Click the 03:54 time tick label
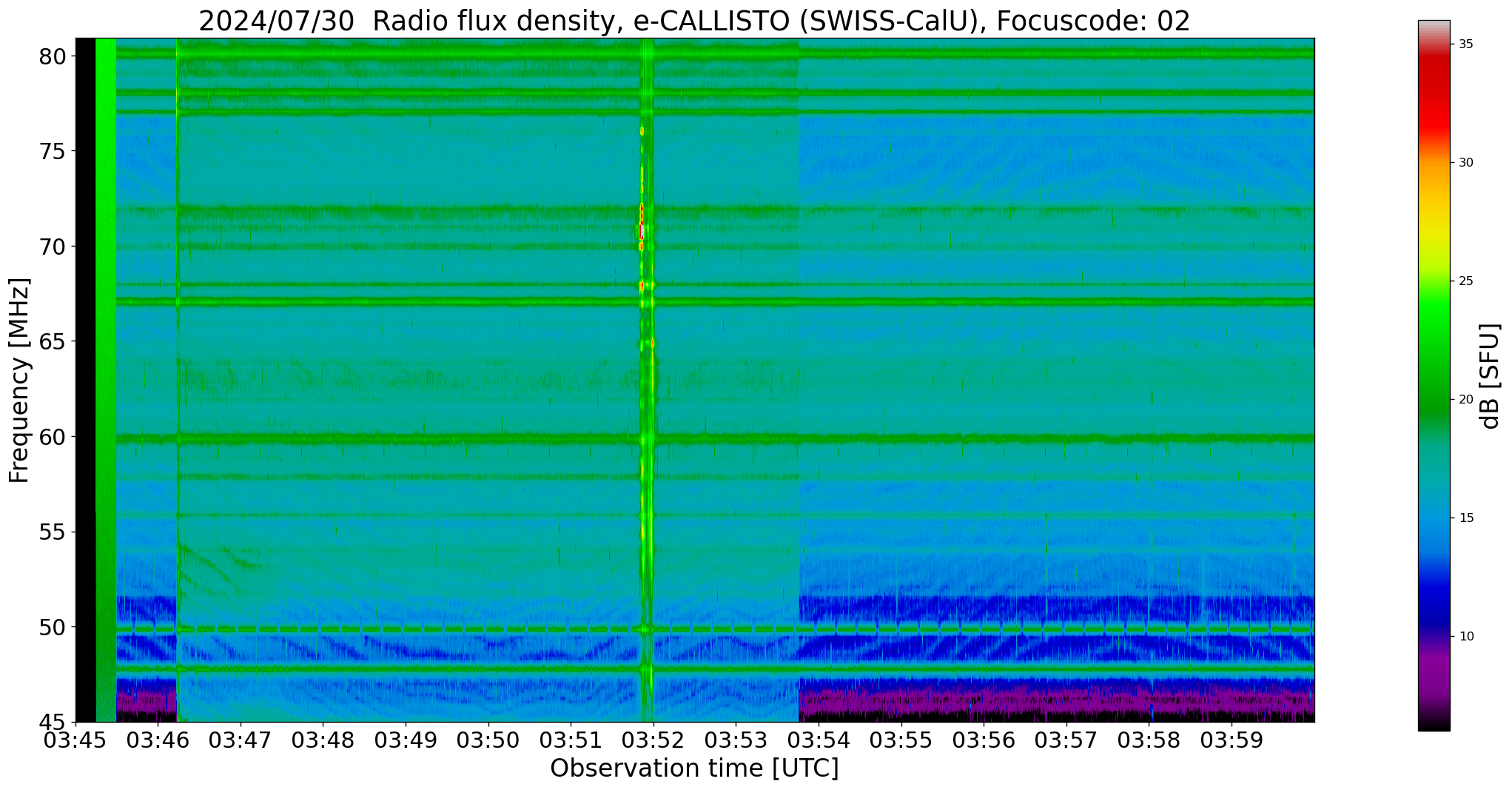Image resolution: width=1512 pixels, height=790 pixels. click(x=818, y=740)
